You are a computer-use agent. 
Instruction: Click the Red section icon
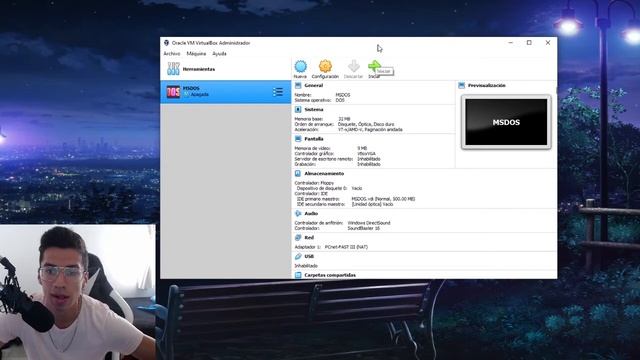point(298,238)
